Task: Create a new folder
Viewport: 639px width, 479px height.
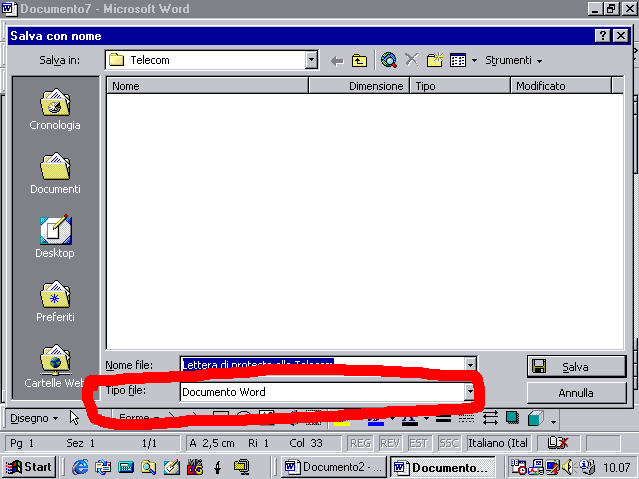Action: coord(434,60)
